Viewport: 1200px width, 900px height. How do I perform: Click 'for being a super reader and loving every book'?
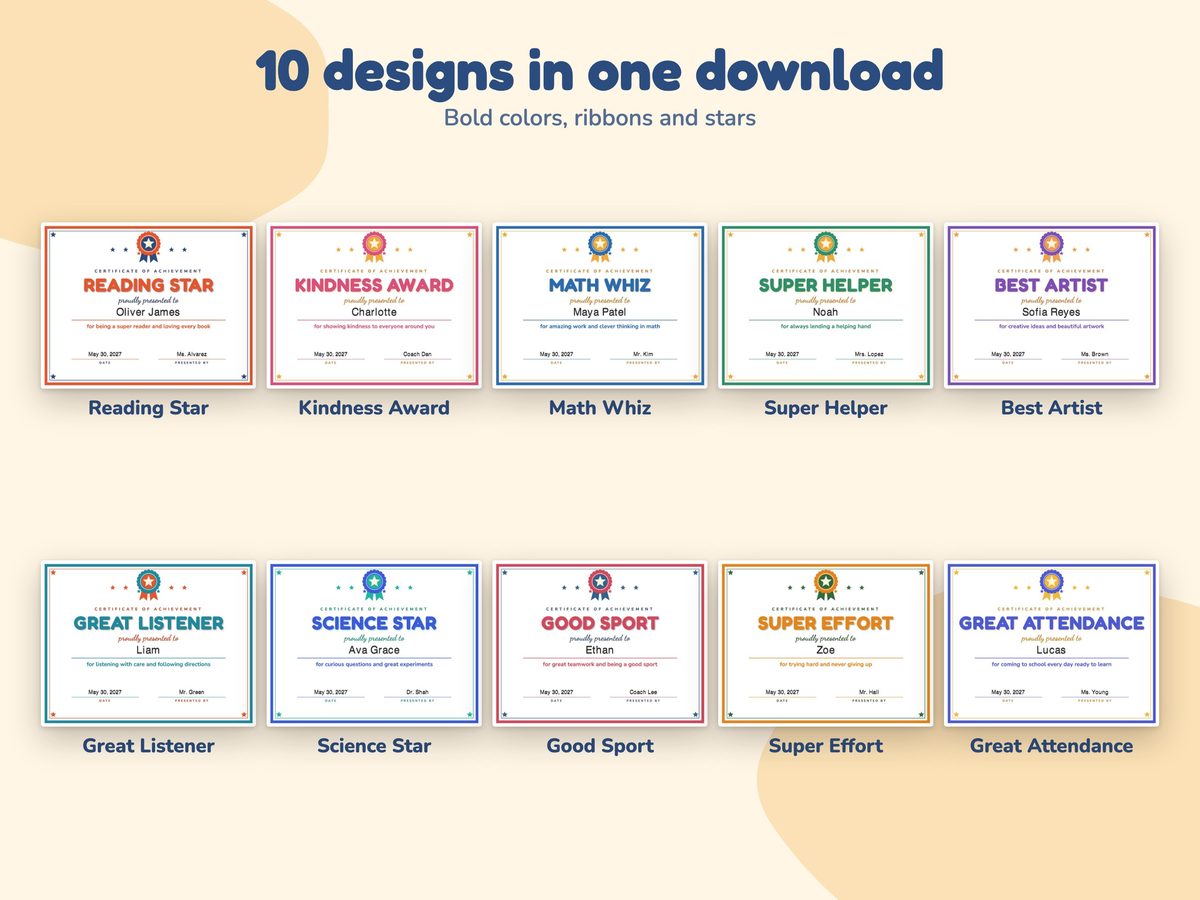tap(148, 326)
